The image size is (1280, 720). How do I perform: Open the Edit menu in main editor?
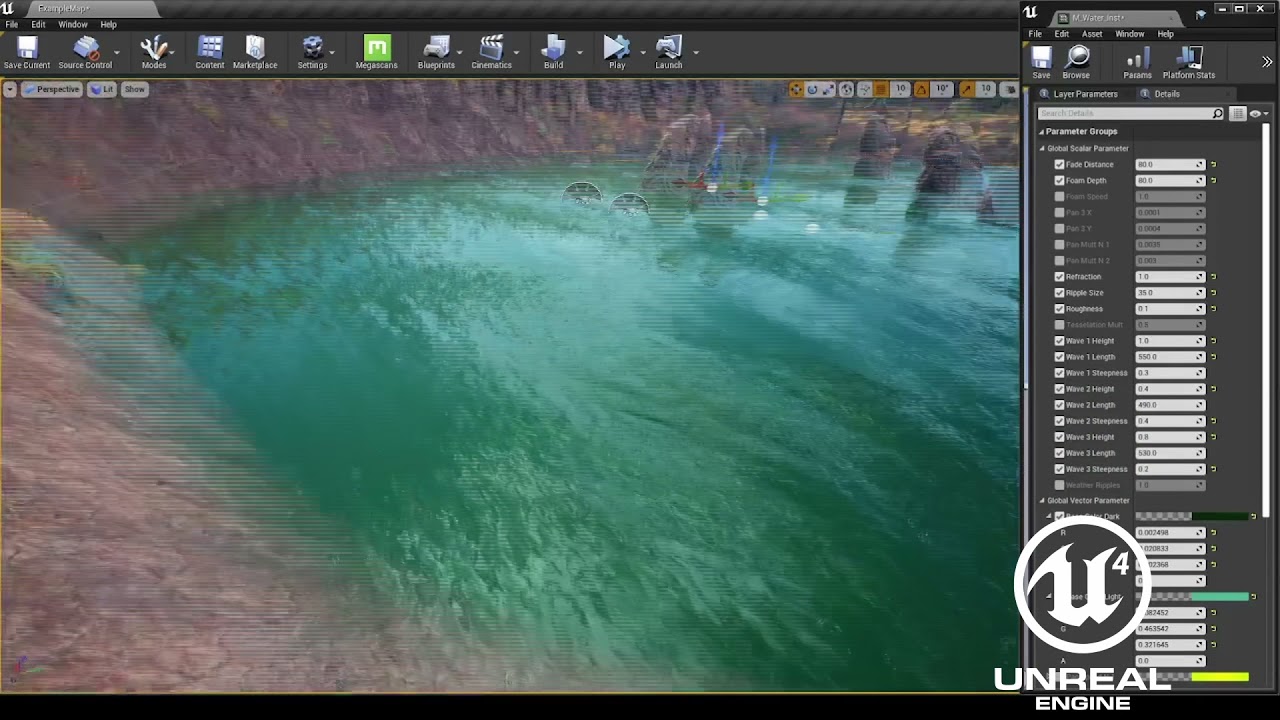point(38,25)
